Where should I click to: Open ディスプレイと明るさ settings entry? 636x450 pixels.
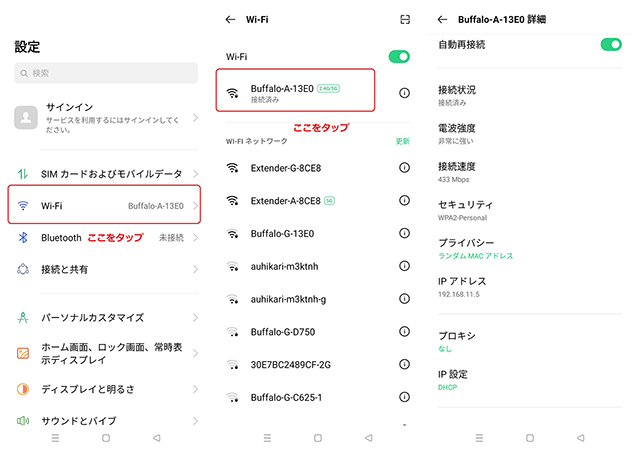pyautogui.click(x=106, y=389)
